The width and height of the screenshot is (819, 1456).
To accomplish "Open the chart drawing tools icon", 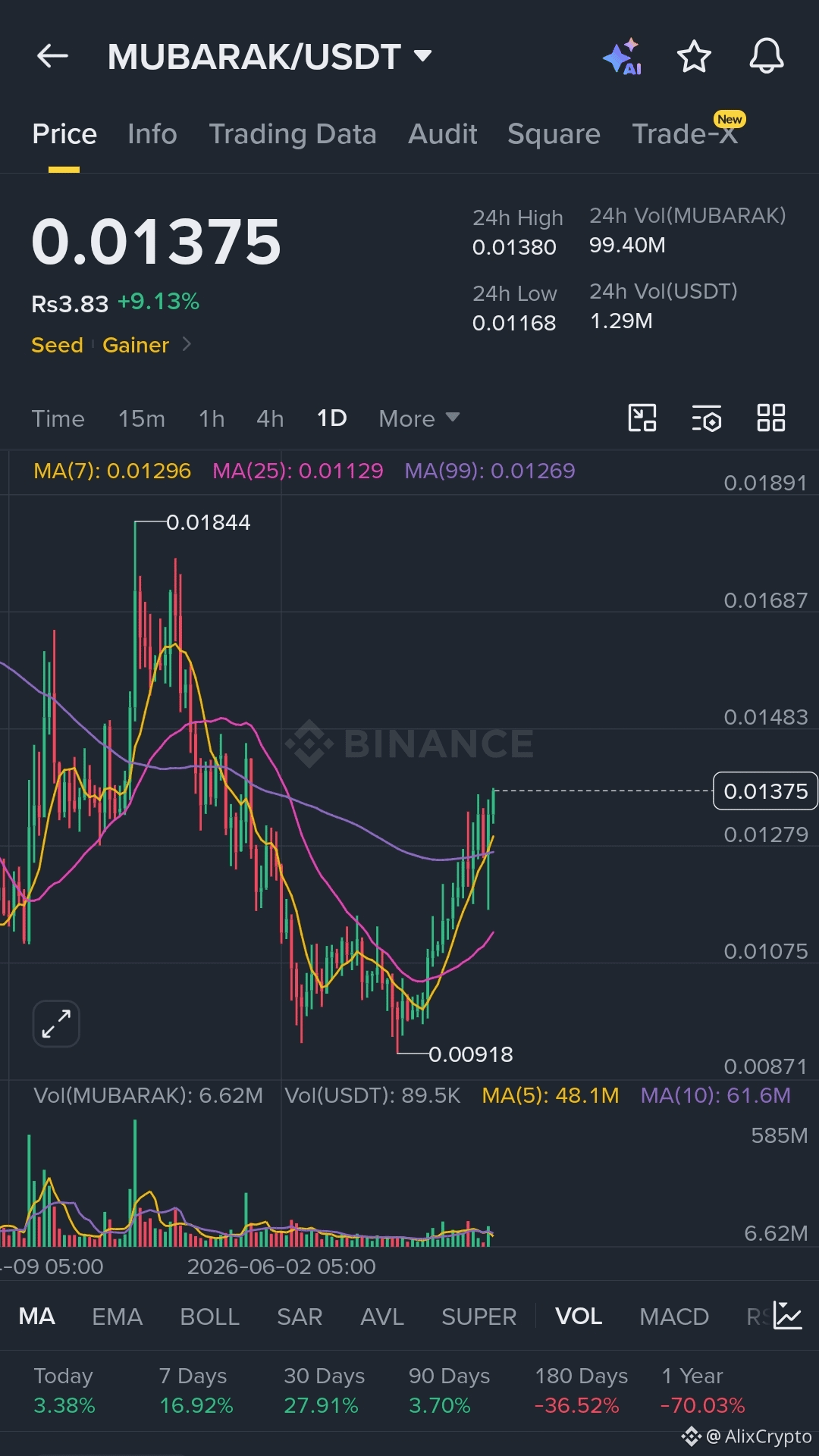I will point(642,418).
